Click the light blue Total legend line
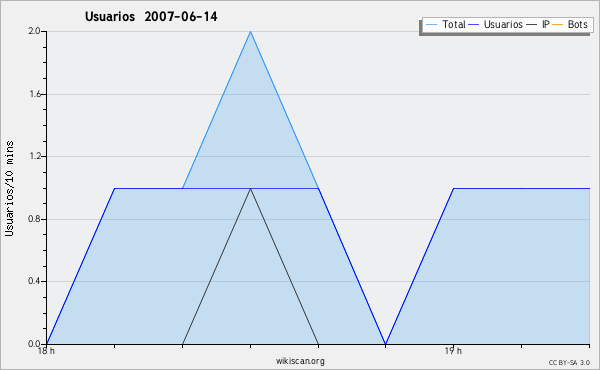600x370 pixels. [431, 25]
